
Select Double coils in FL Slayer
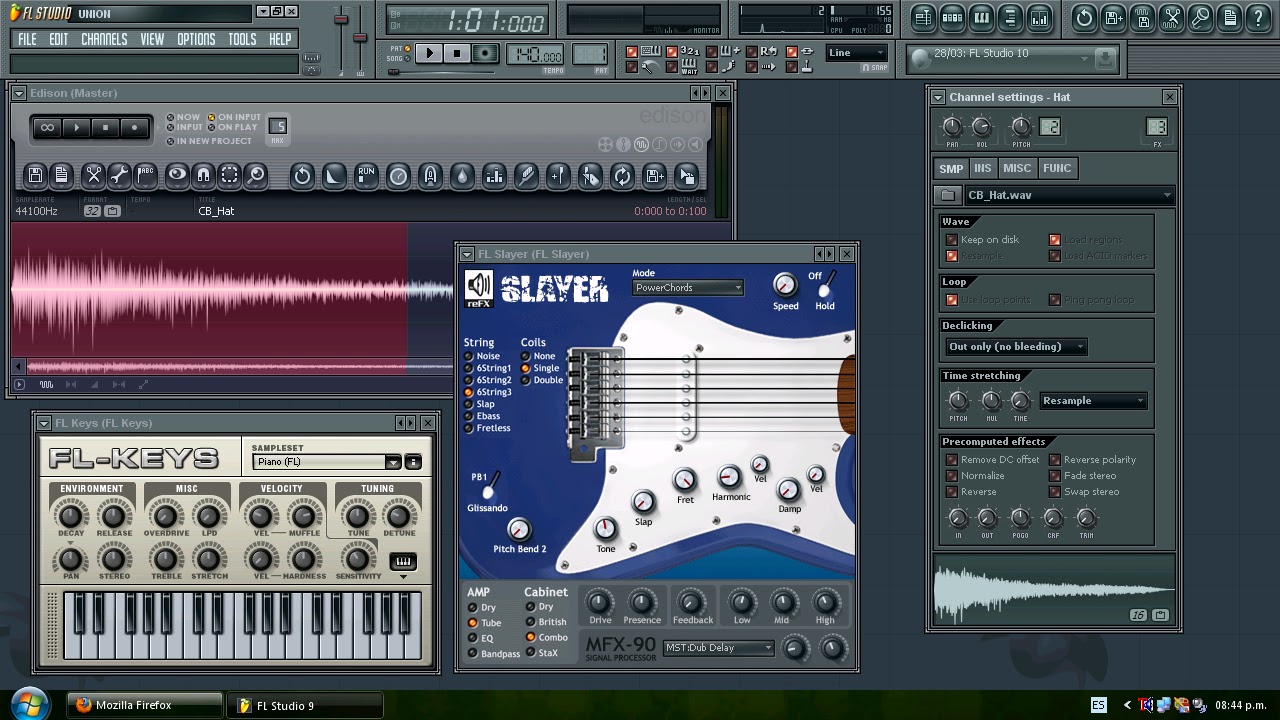pos(528,381)
